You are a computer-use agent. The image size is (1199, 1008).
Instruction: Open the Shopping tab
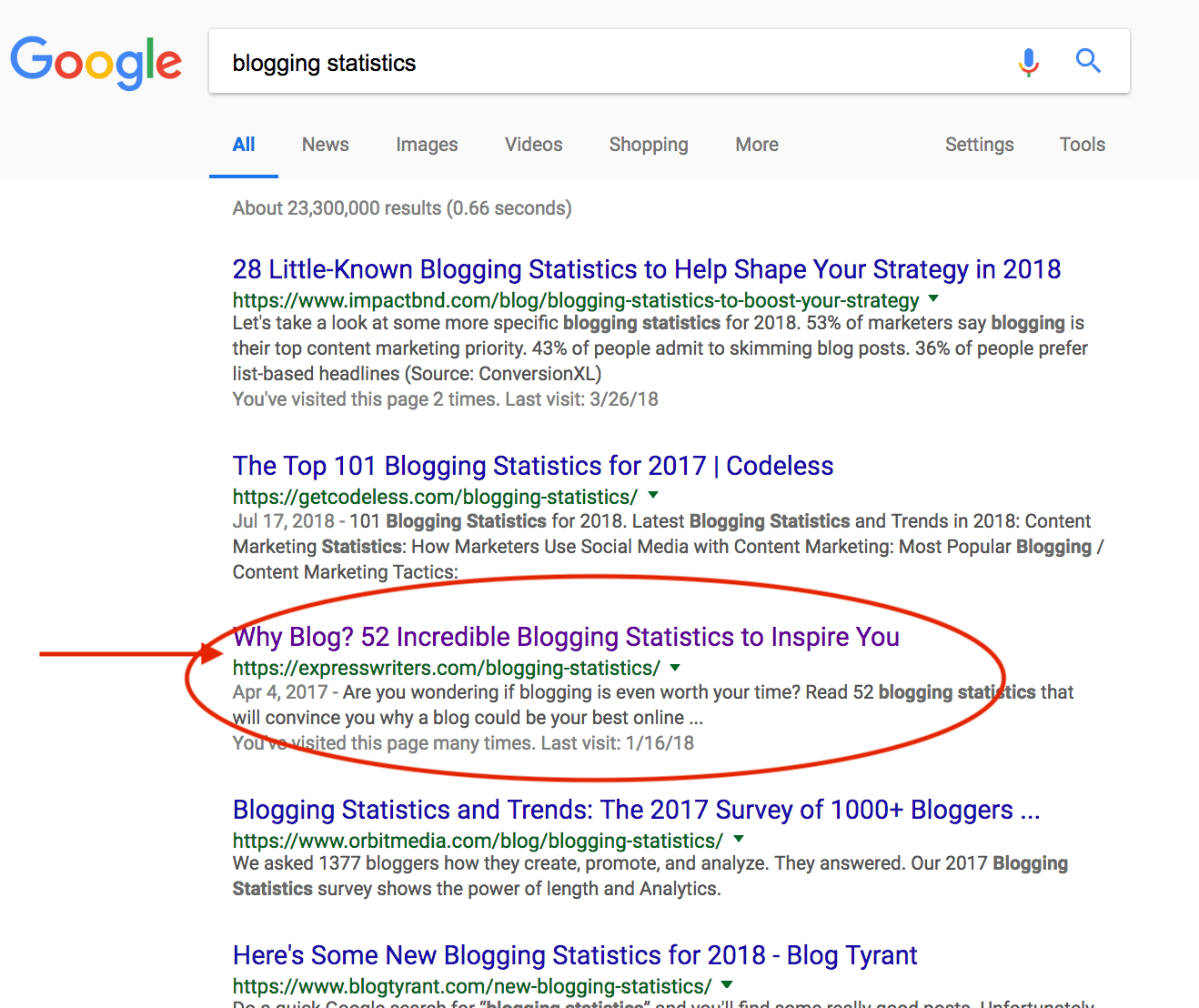point(649,145)
